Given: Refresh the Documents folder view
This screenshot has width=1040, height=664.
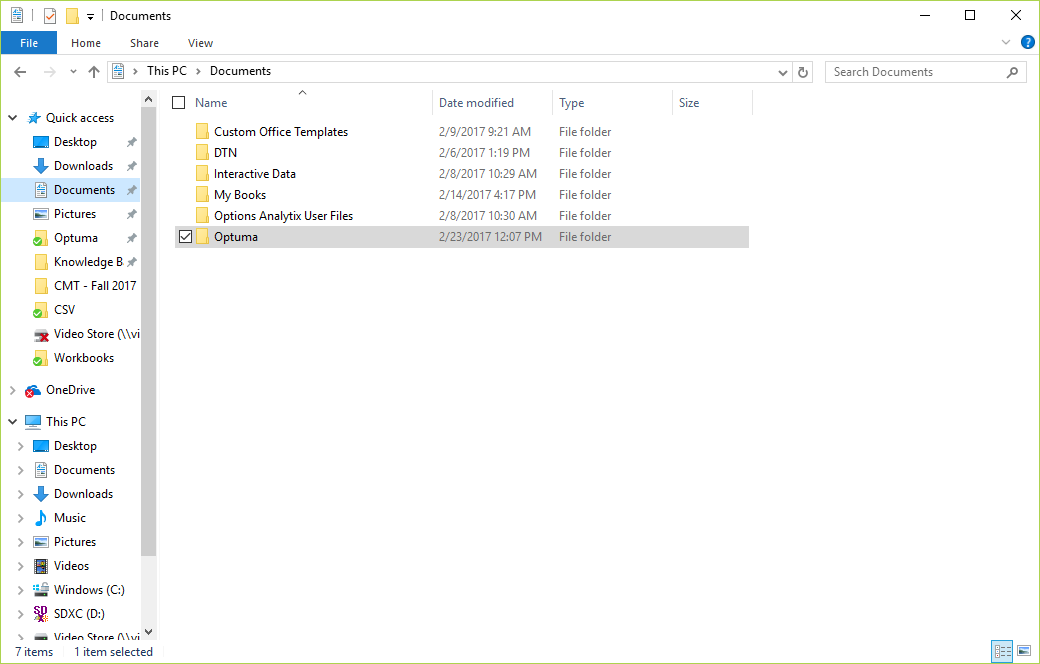Looking at the screenshot, I should [x=803, y=72].
